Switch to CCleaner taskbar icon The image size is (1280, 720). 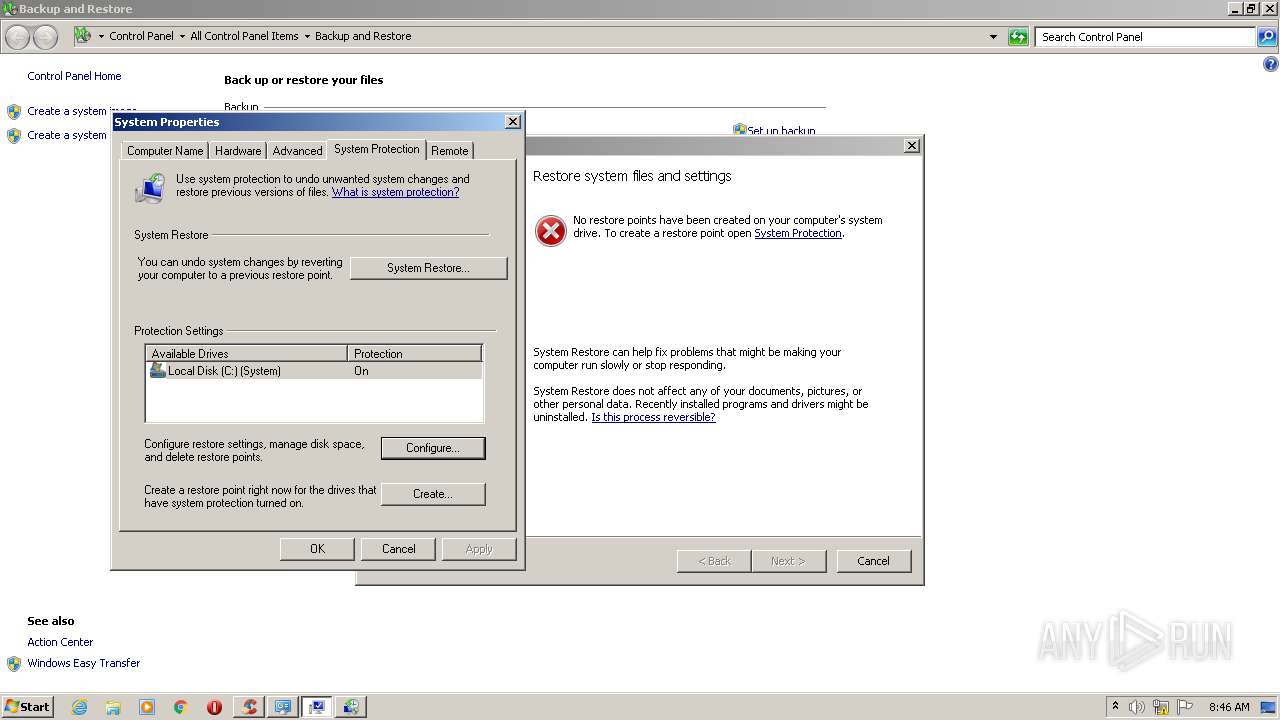(x=249, y=707)
